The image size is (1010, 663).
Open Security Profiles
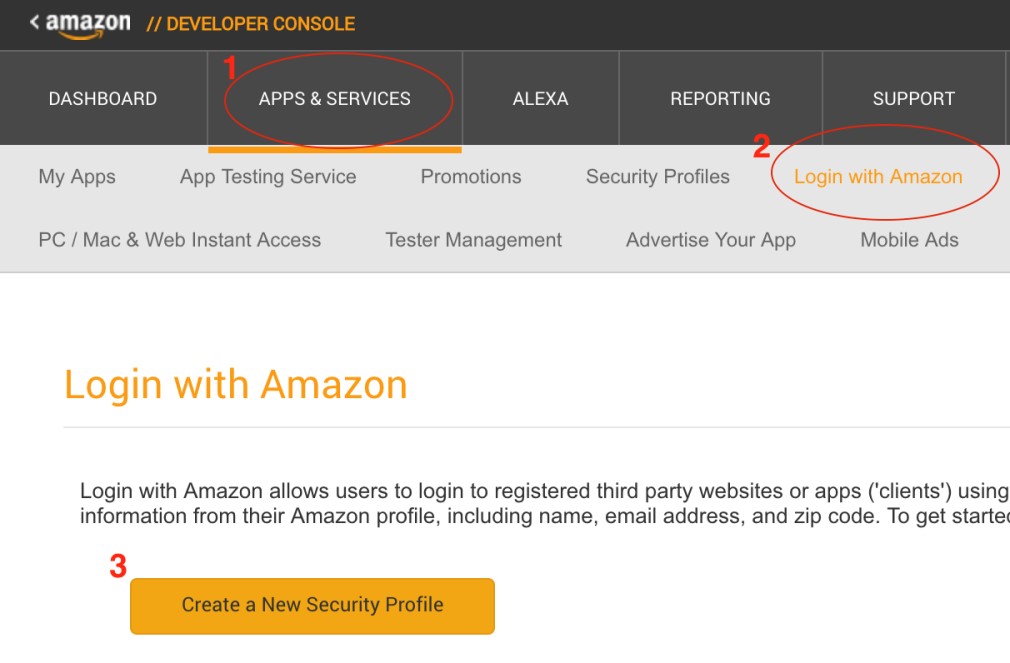pyautogui.click(x=657, y=176)
